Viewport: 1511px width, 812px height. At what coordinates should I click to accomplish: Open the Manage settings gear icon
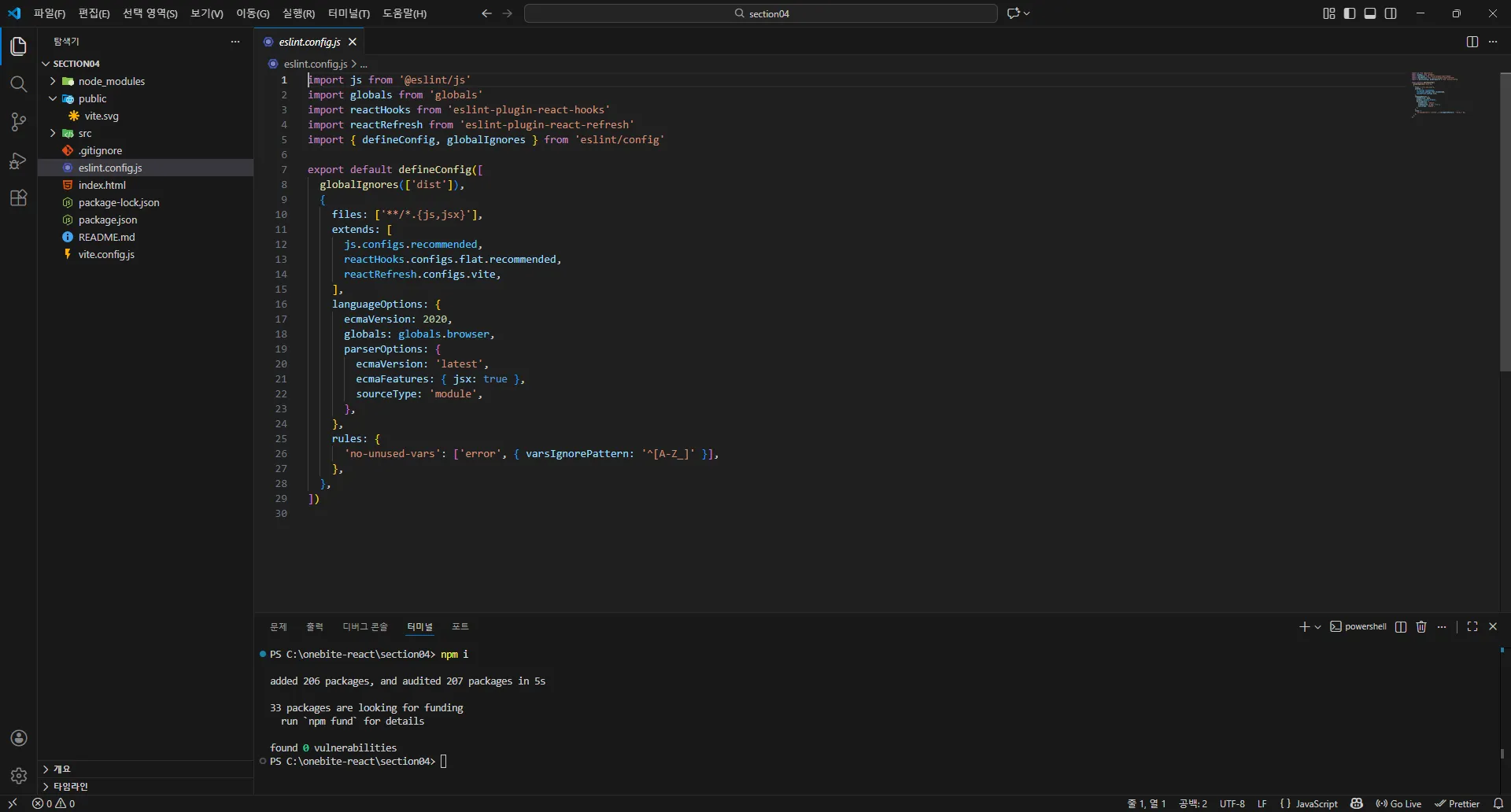[19, 776]
